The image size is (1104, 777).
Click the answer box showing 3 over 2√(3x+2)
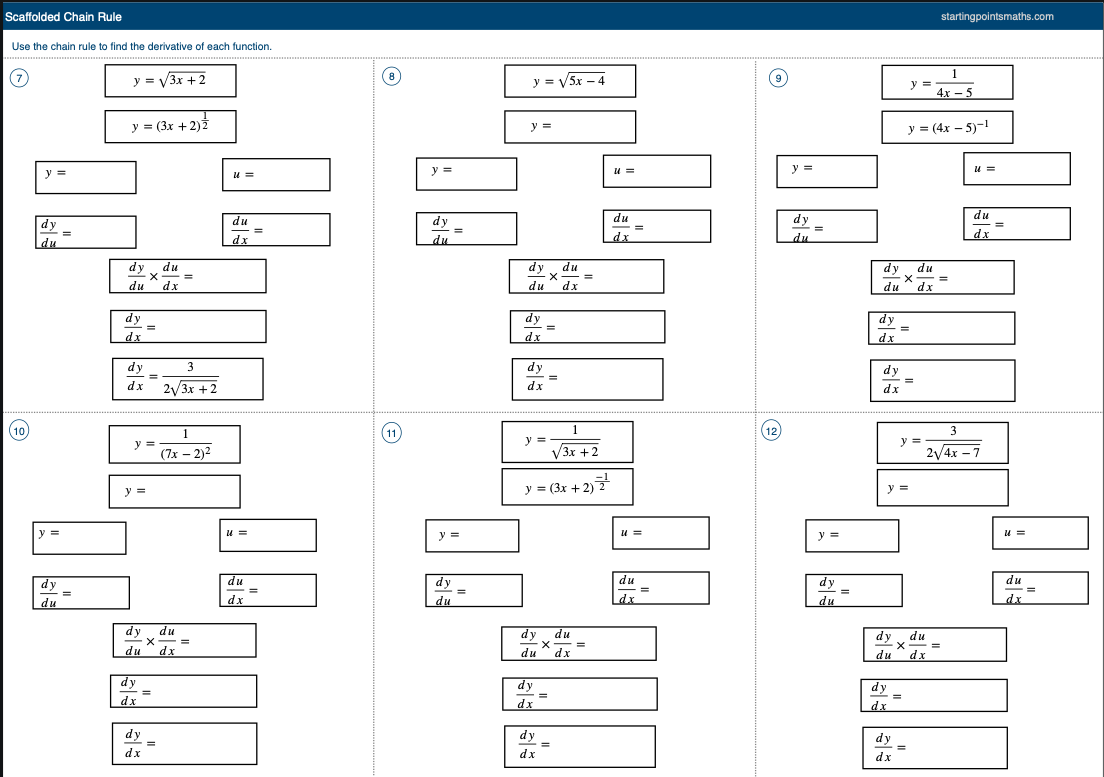187,379
